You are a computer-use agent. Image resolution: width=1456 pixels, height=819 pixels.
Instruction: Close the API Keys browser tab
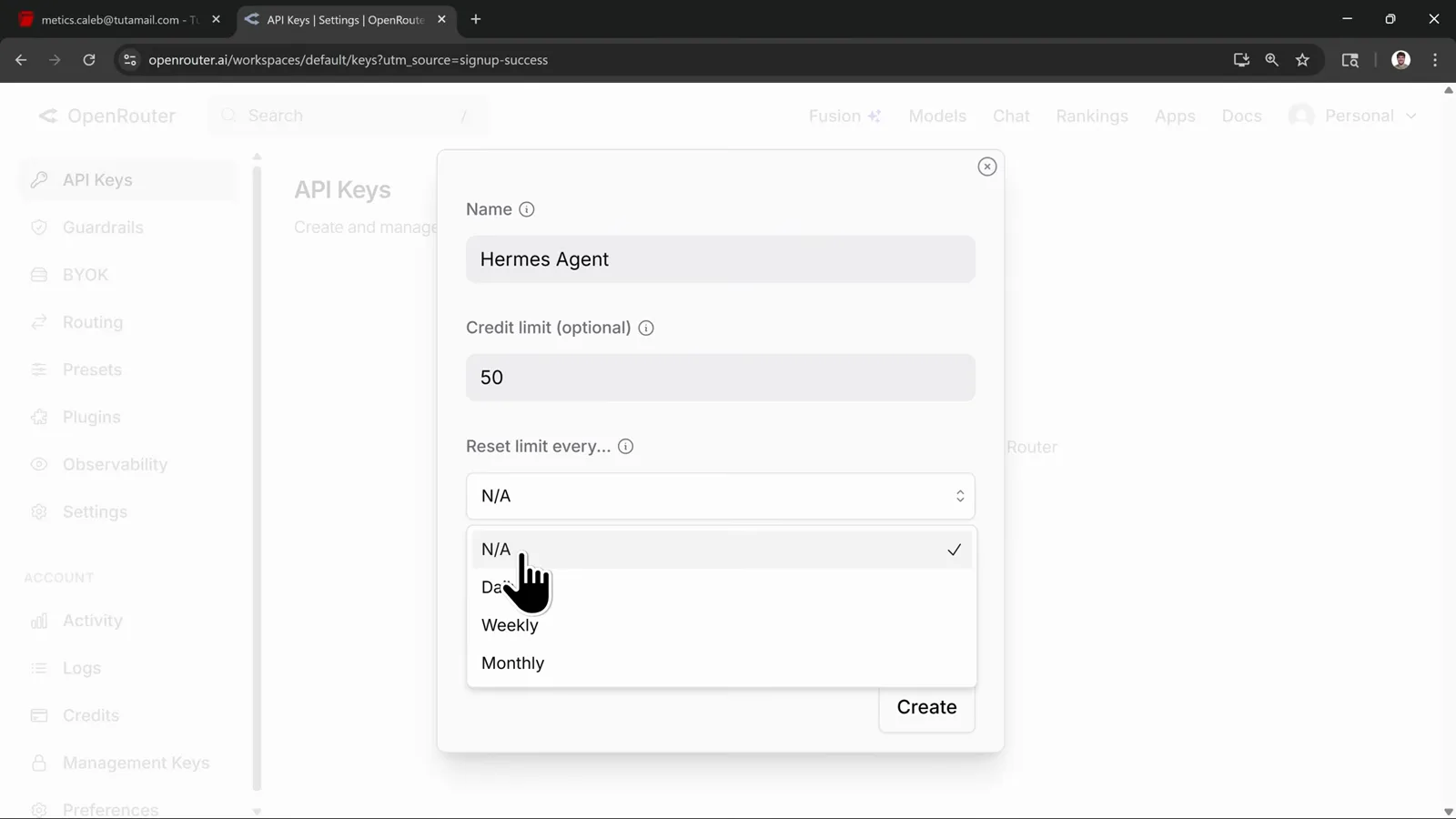(x=441, y=19)
